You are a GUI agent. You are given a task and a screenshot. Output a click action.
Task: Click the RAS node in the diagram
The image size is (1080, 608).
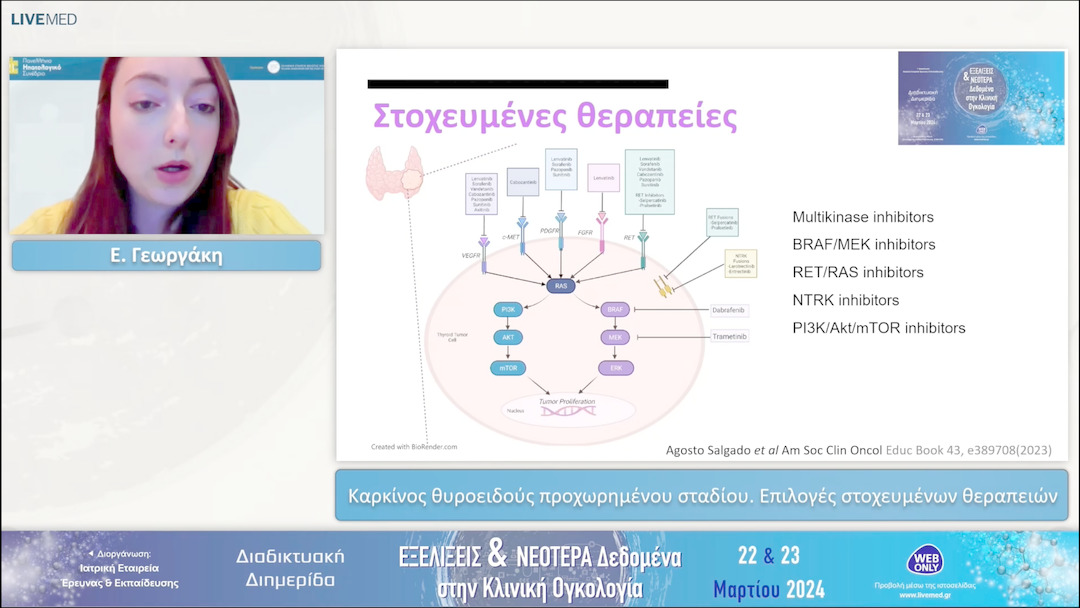(561, 286)
